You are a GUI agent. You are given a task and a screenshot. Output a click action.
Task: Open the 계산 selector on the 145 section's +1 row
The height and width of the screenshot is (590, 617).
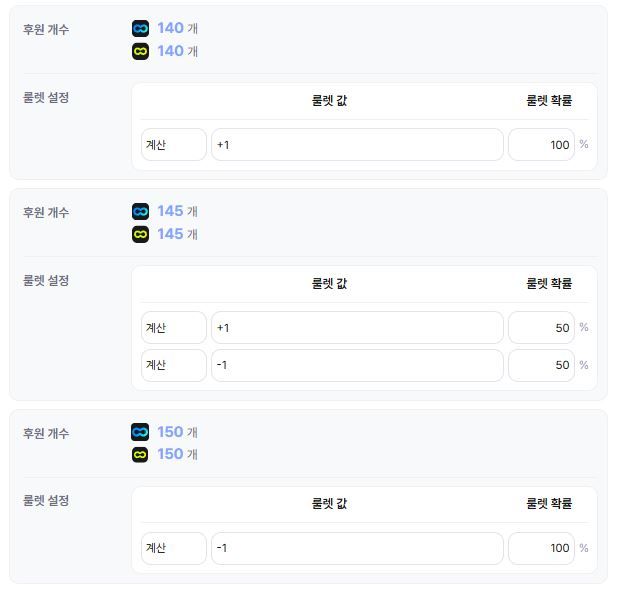coord(173,328)
